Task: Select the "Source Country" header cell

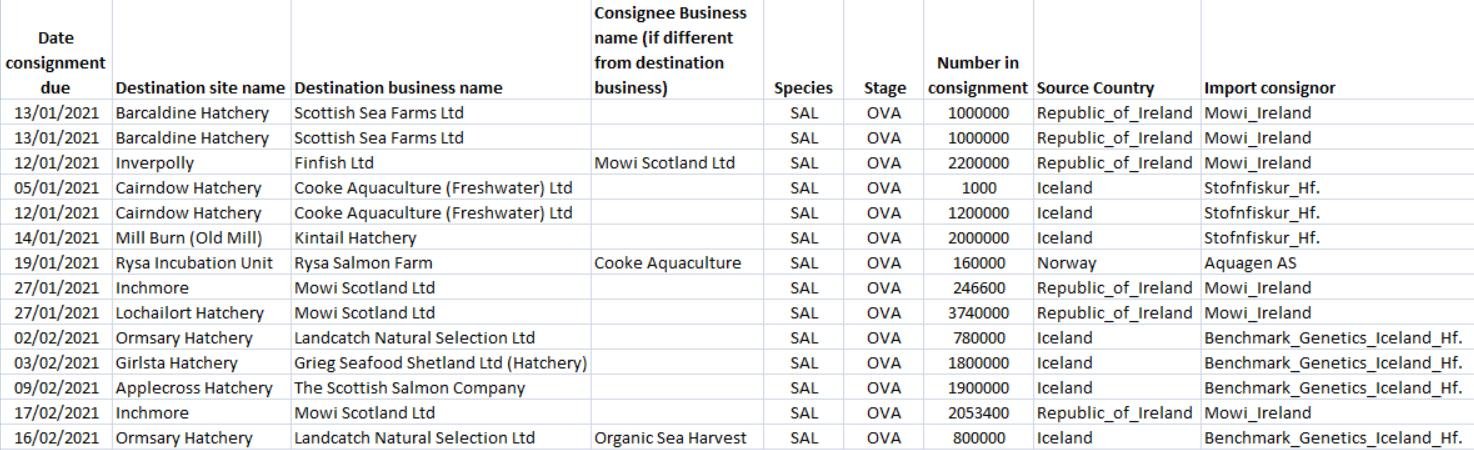Action: (x=1095, y=88)
